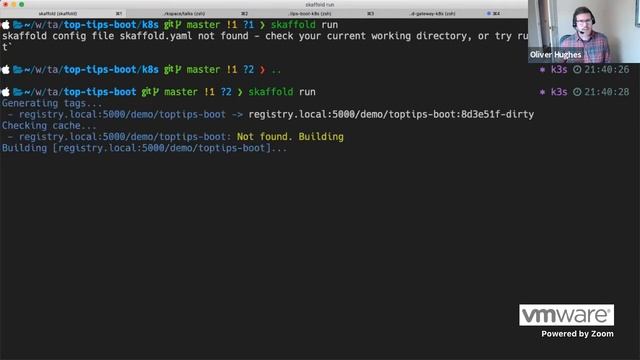Click the vmware logo

point(567,315)
